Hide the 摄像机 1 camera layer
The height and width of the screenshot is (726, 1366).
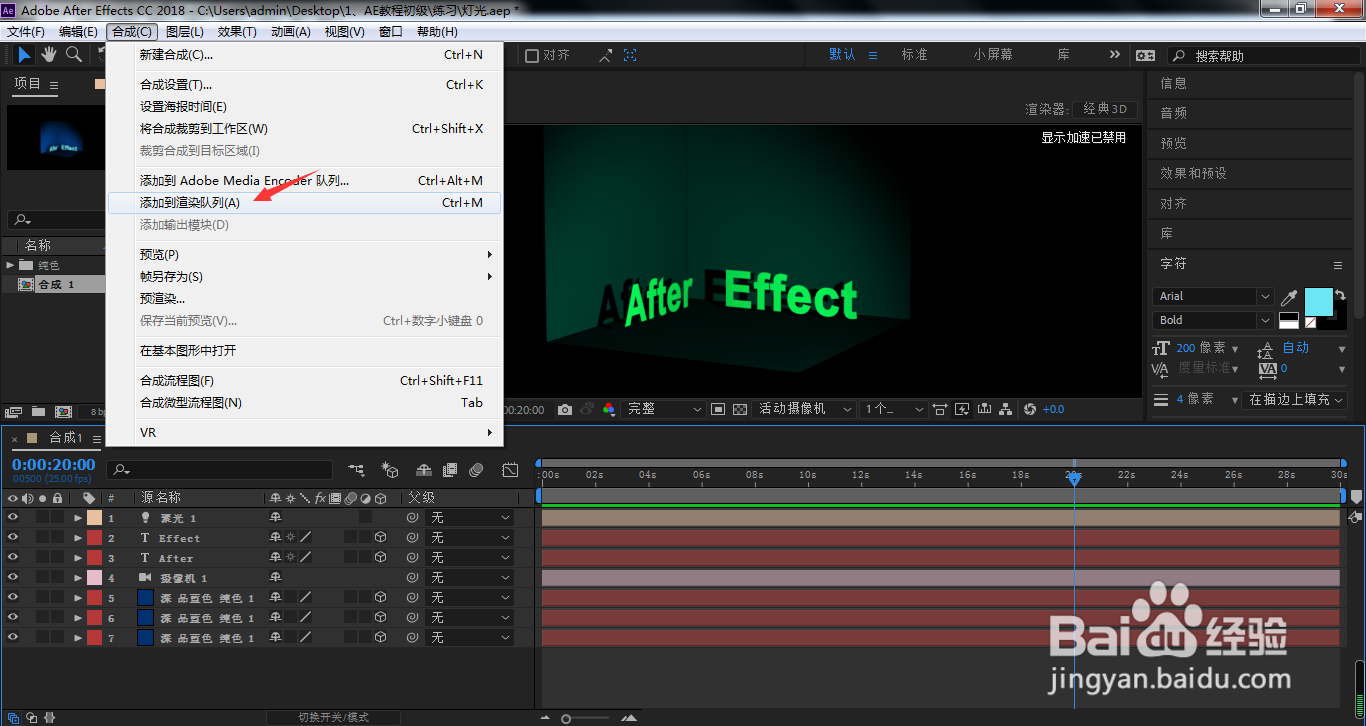point(13,578)
